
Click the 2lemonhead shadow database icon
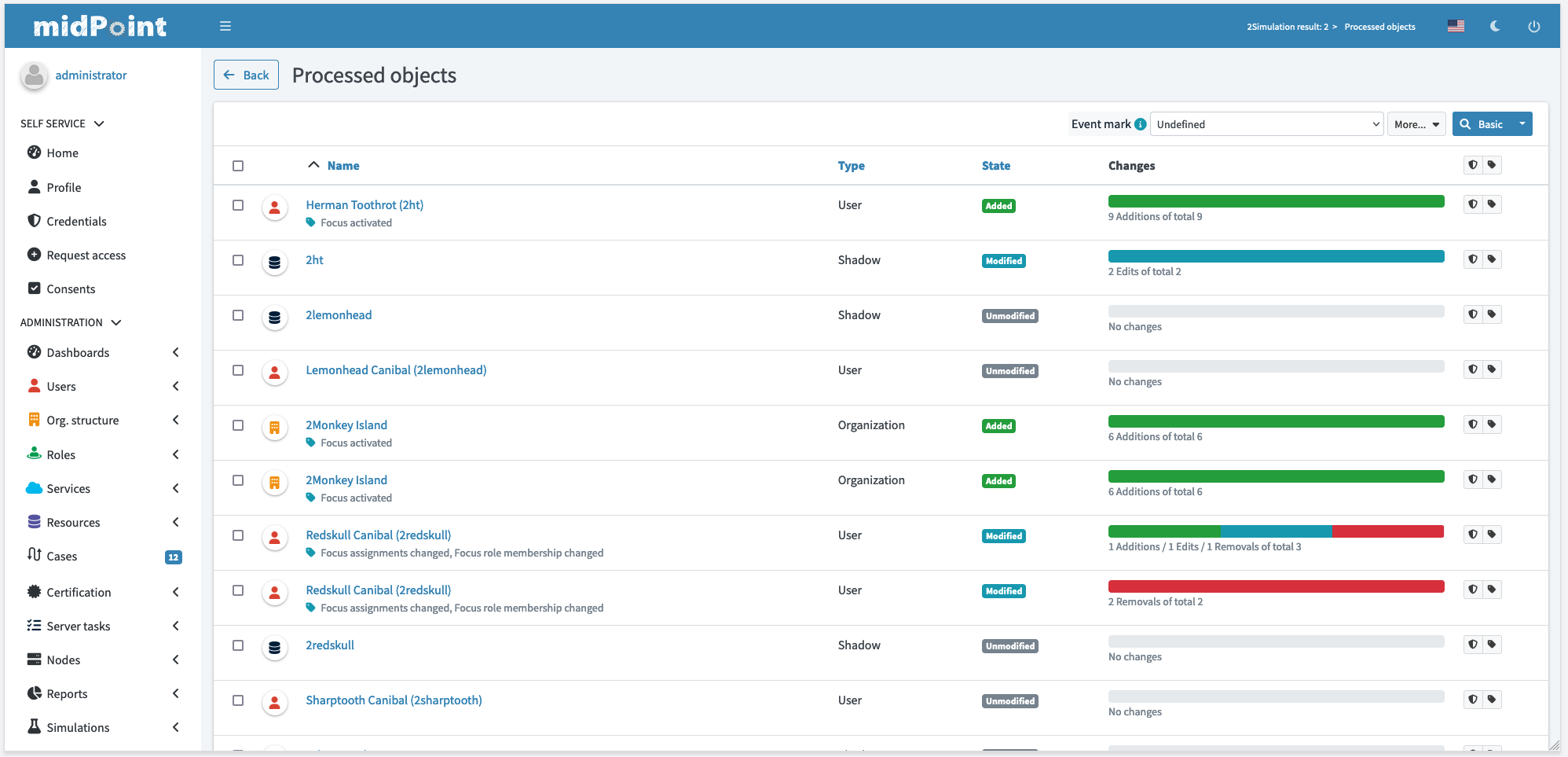[274, 318]
